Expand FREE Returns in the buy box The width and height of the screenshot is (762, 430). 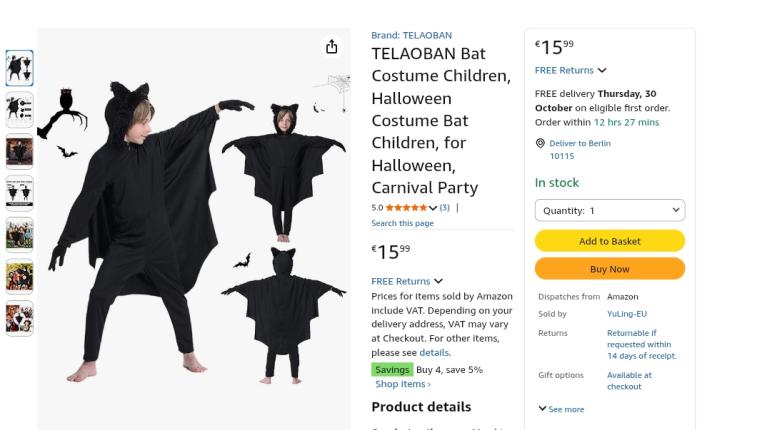tap(571, 71)
